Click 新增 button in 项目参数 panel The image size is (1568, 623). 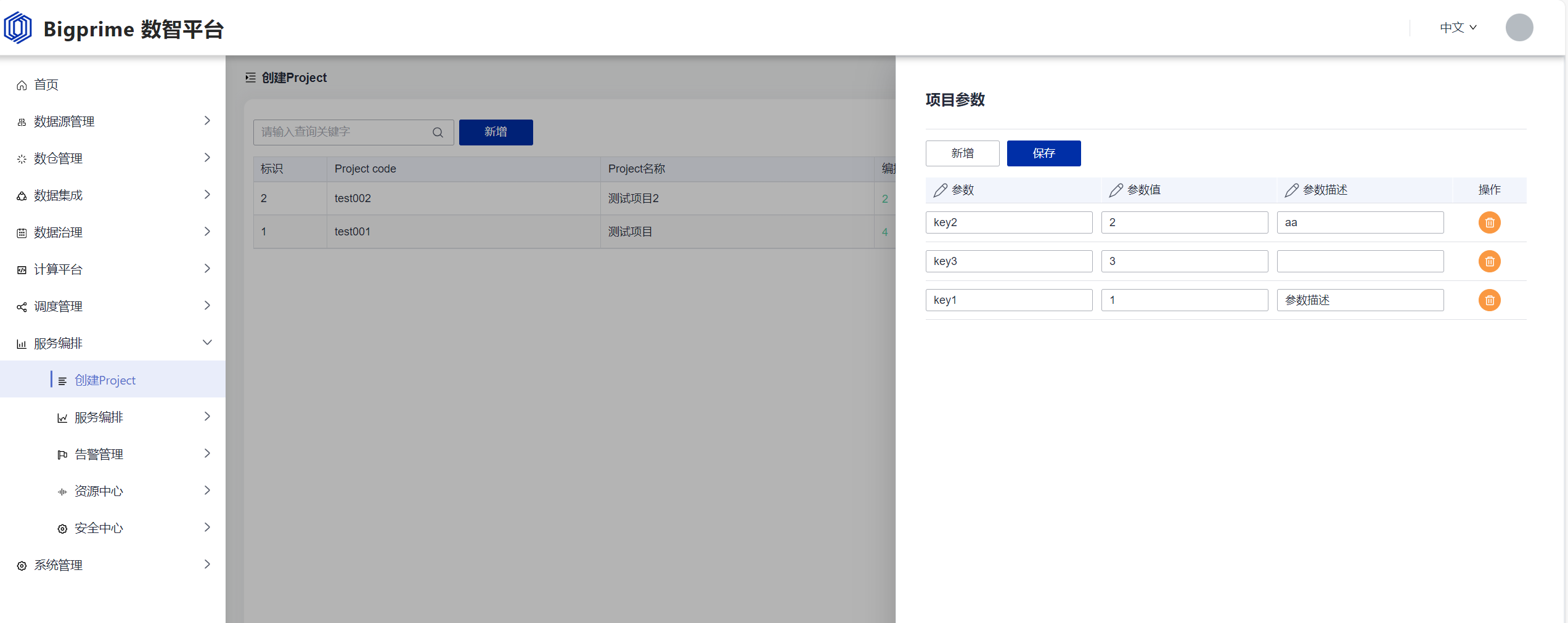point(962,153)
